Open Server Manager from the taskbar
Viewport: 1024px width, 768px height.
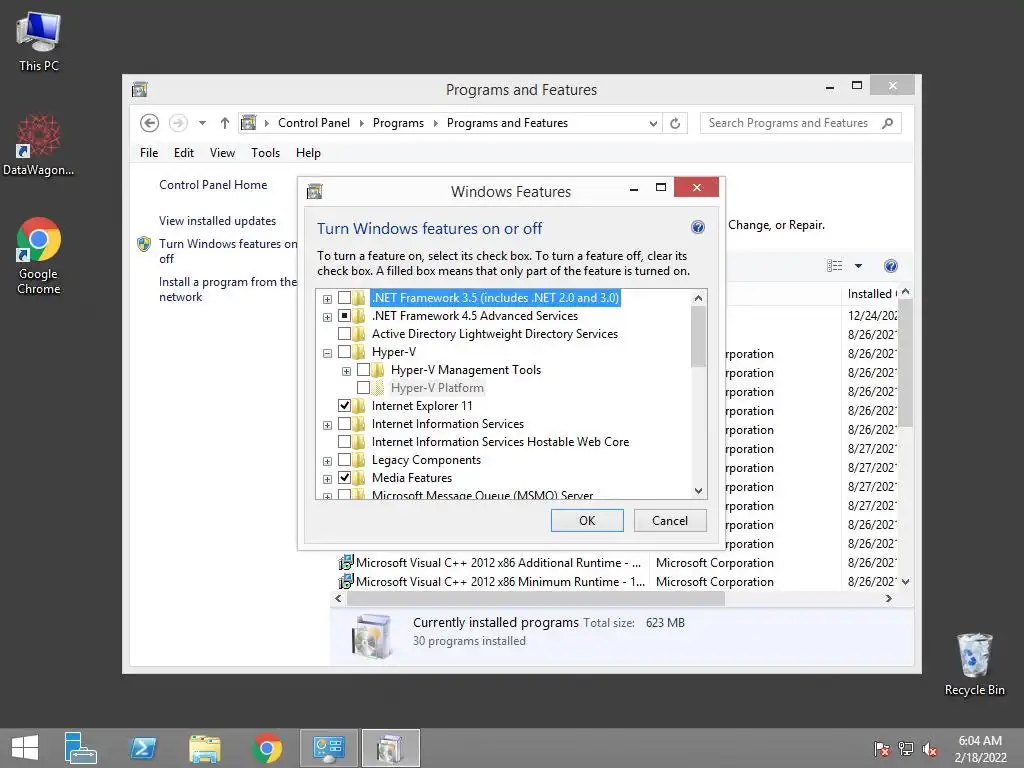click(80, 748)
